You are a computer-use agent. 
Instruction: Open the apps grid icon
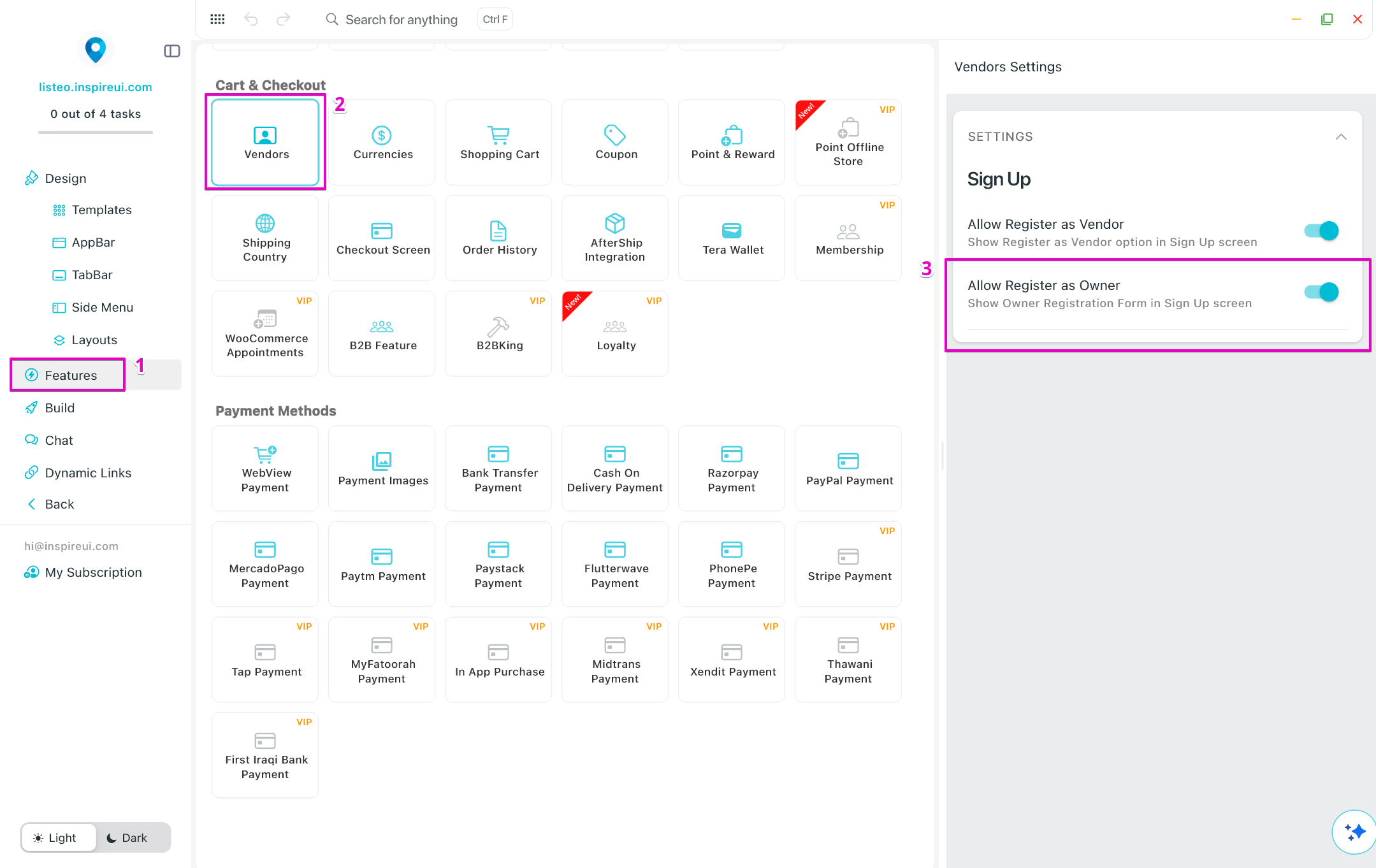(217, 19)
